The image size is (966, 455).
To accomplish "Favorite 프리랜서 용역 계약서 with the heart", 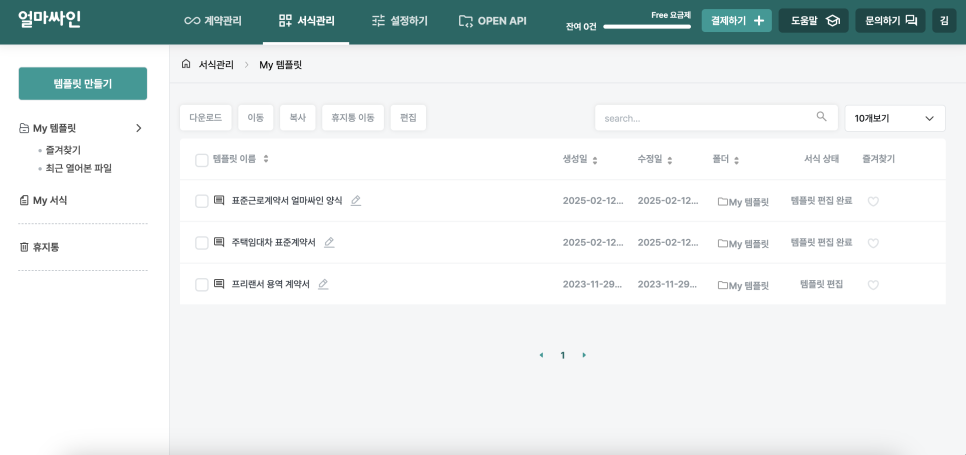I will [x=873, y=285].
